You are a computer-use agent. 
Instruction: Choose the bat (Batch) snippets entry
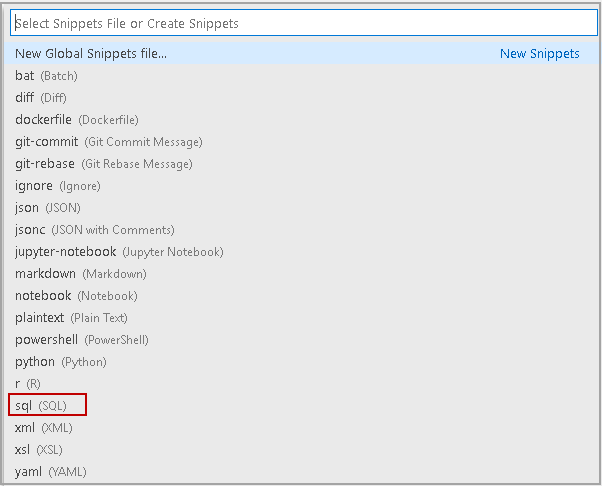point(46,76)
